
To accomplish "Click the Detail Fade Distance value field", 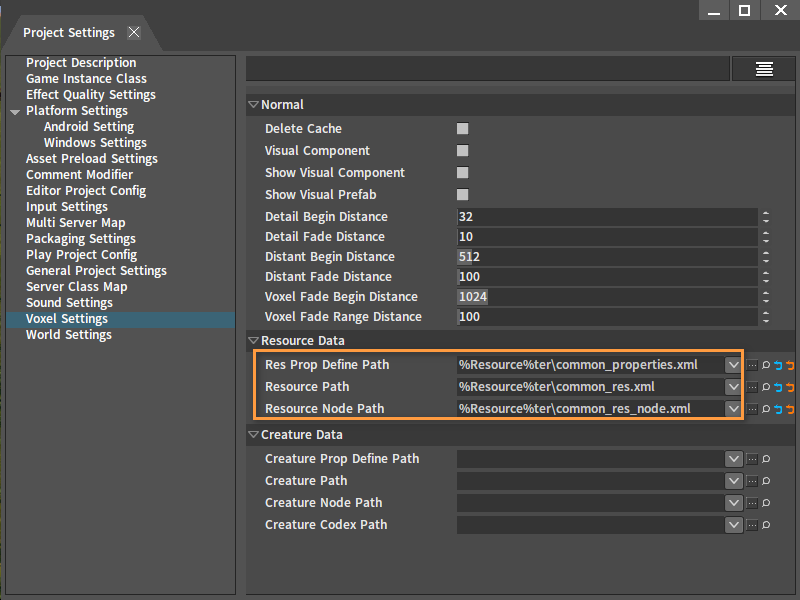I will tap(607, 237).
